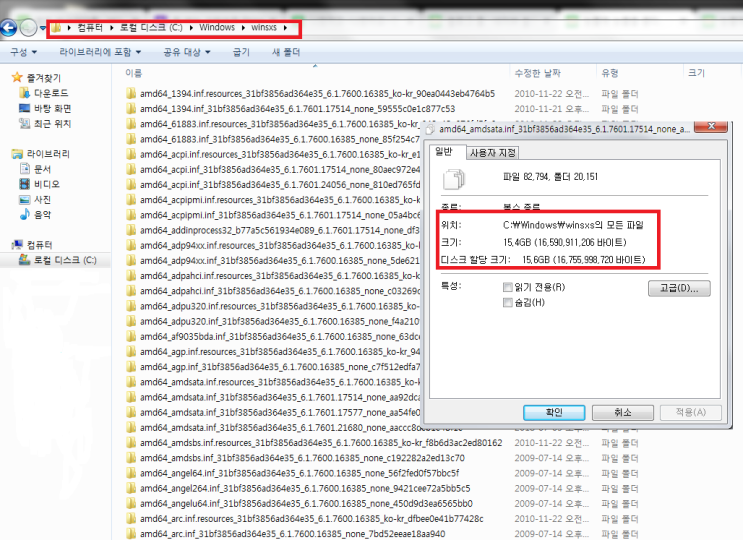Open the 구성 toolbar menu
The image size is (743, 540).
tap(24, 52)
